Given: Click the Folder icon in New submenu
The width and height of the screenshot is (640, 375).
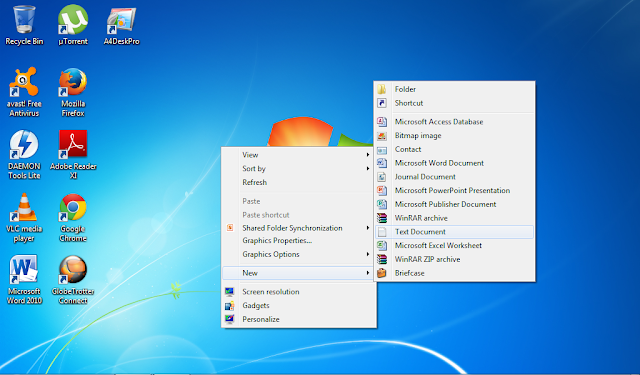Looking at the screenshot, I should click(x=382, y=89).
